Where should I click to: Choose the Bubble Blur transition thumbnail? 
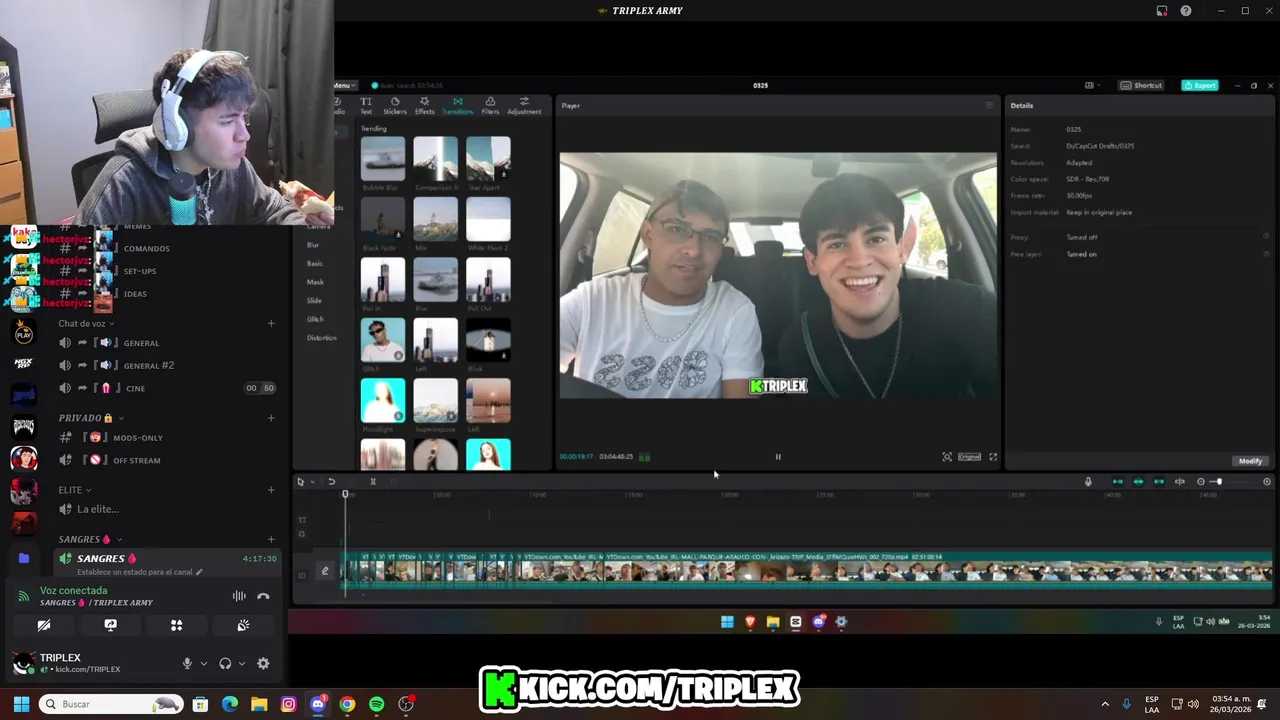click(x=383, y=158)
